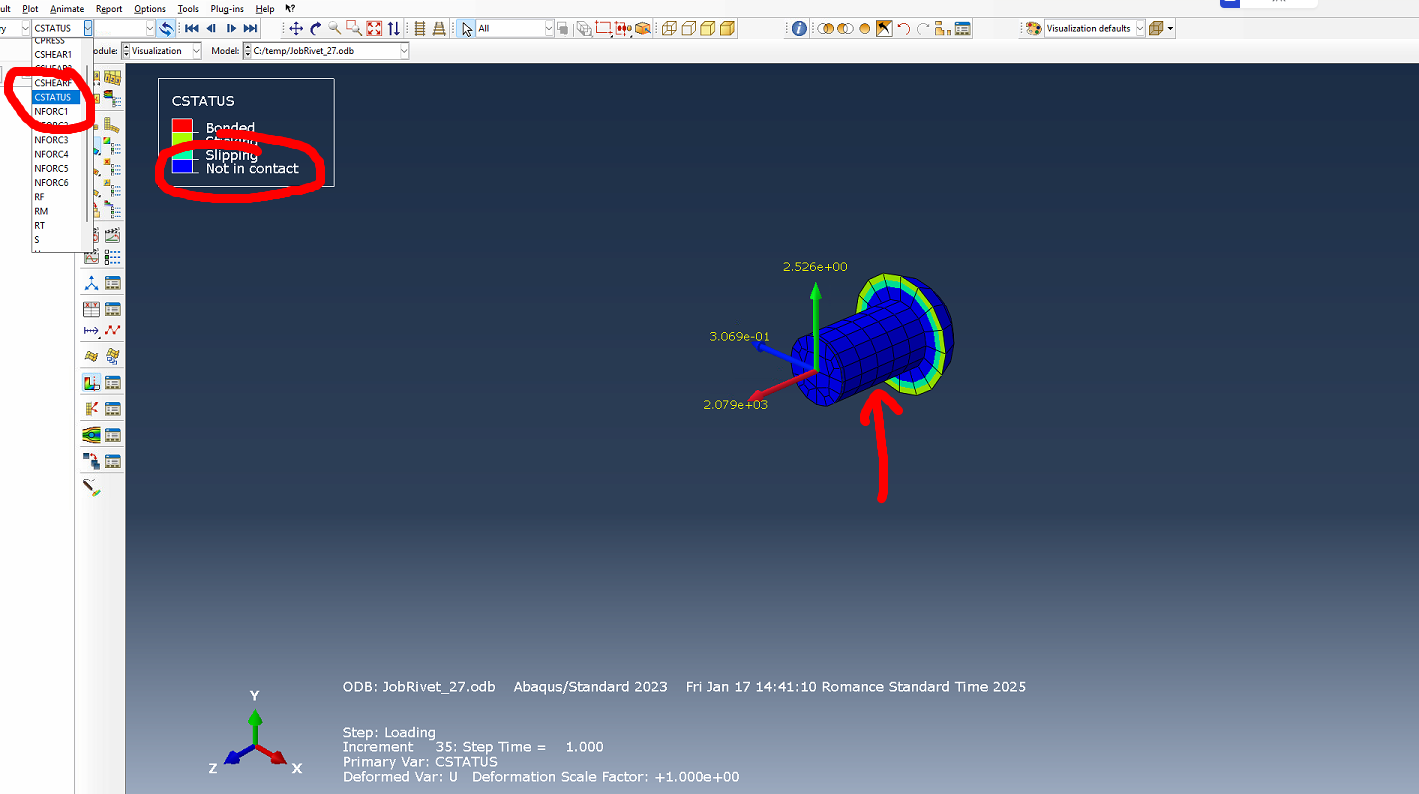This screenshot has height=794, width=1419.
Task: Select NFORC4 in the variable list
Action: click(x=52, y=154)
